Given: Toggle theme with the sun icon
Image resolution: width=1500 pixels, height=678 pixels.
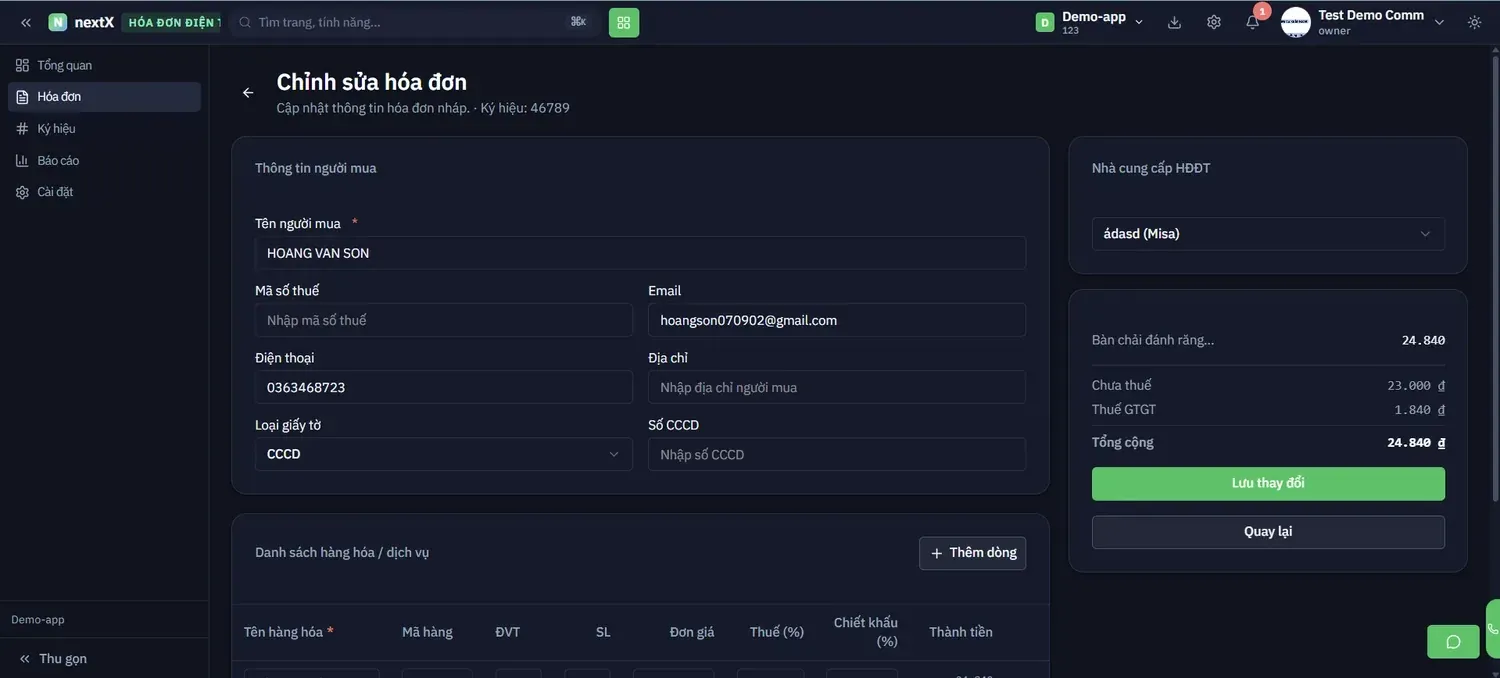Looking at the screenshot, I should coord(1474,22).
